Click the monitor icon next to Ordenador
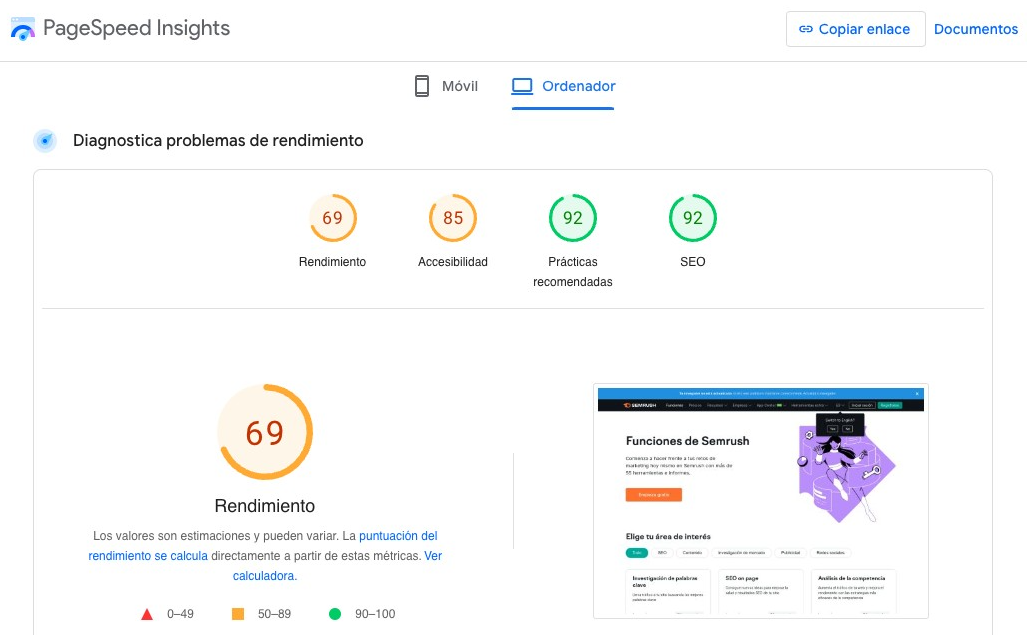This screenshot has height=635, width=1027. tap(521, 86)
